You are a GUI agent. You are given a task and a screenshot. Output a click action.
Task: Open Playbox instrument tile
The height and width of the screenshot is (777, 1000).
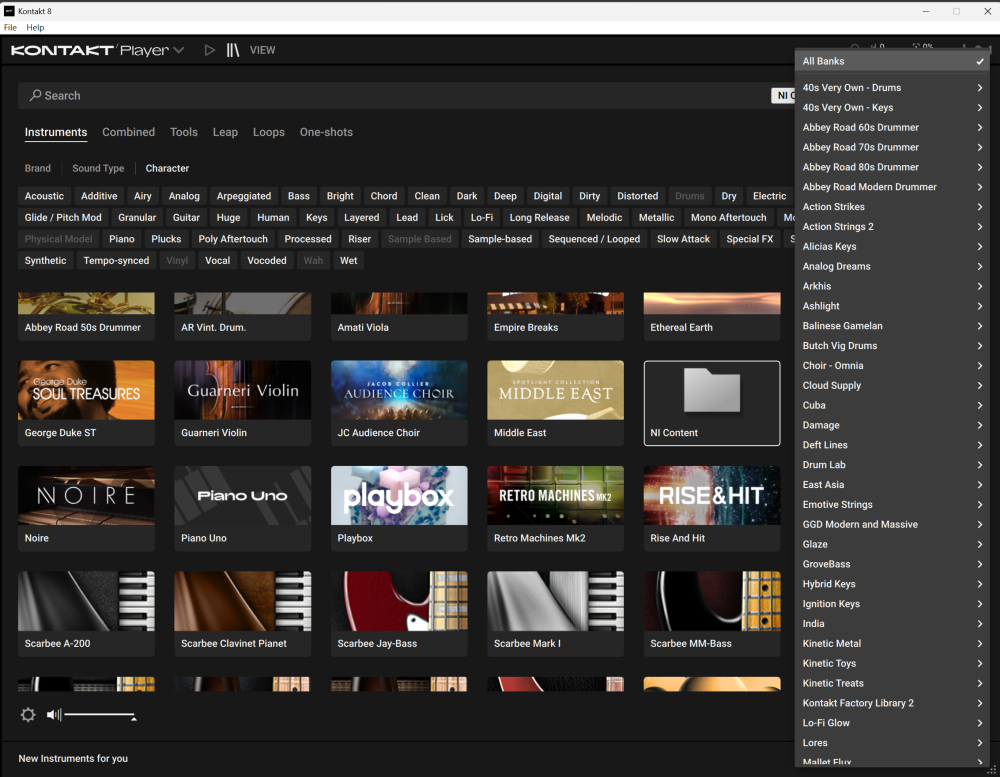coord(399,508)
